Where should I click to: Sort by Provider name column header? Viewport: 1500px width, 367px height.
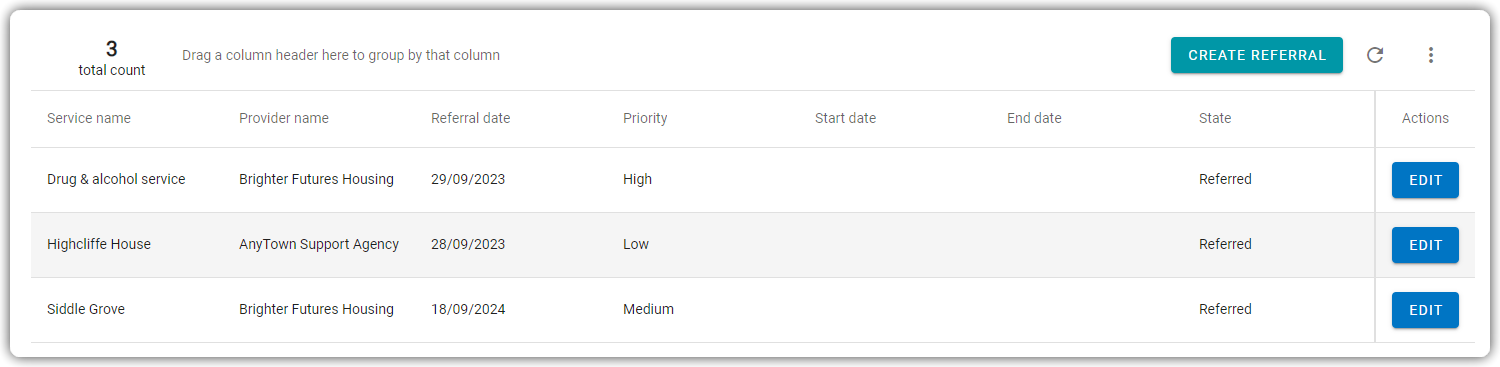(284, 118)
